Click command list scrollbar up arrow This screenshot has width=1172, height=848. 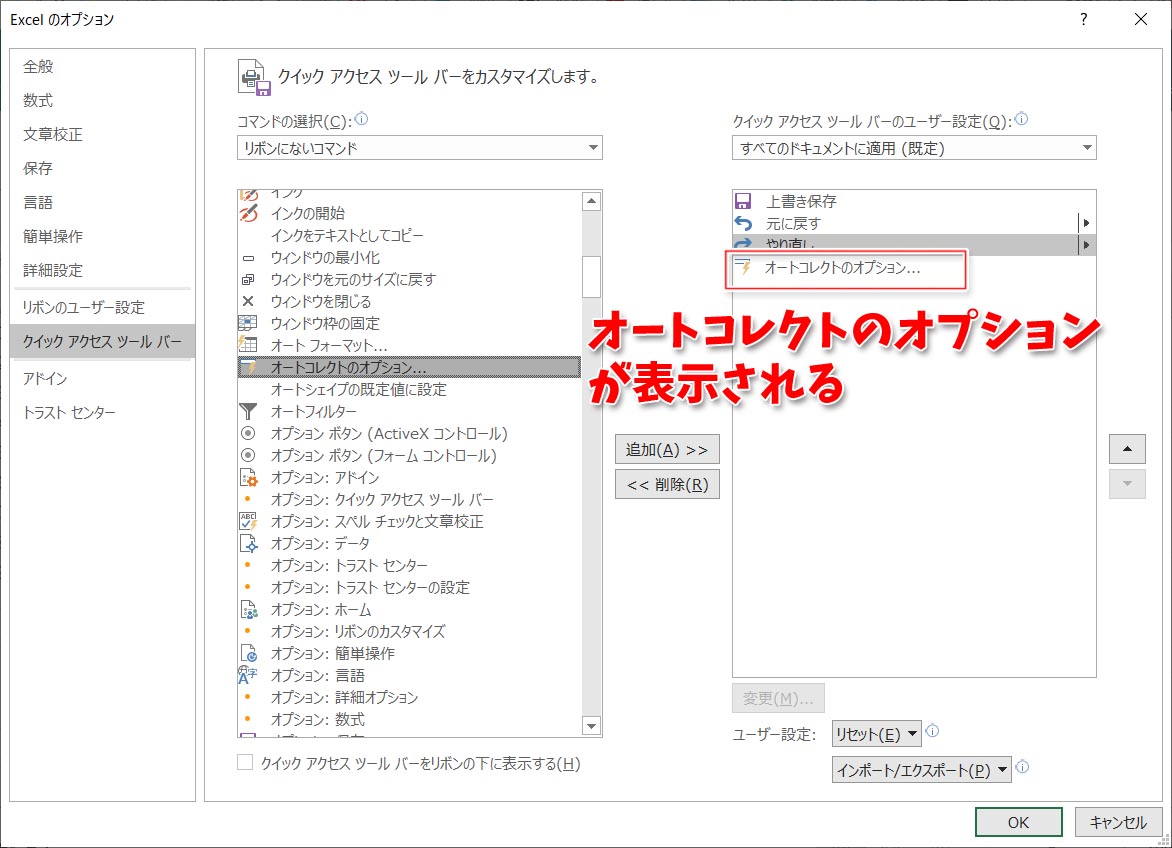591,201
